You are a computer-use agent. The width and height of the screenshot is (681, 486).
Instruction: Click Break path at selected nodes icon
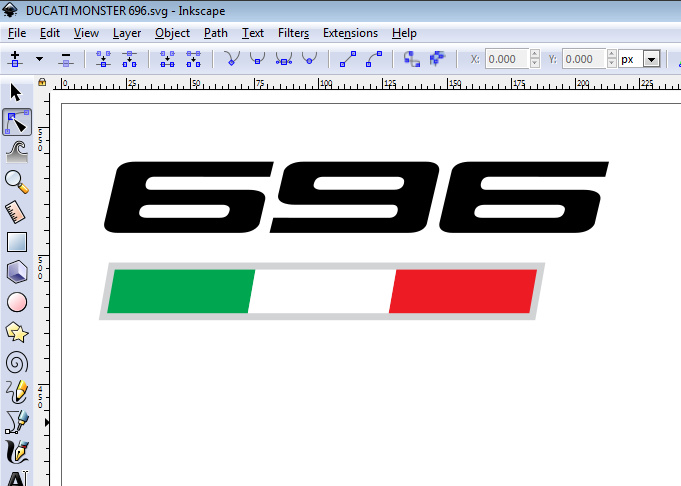[129, 59]
